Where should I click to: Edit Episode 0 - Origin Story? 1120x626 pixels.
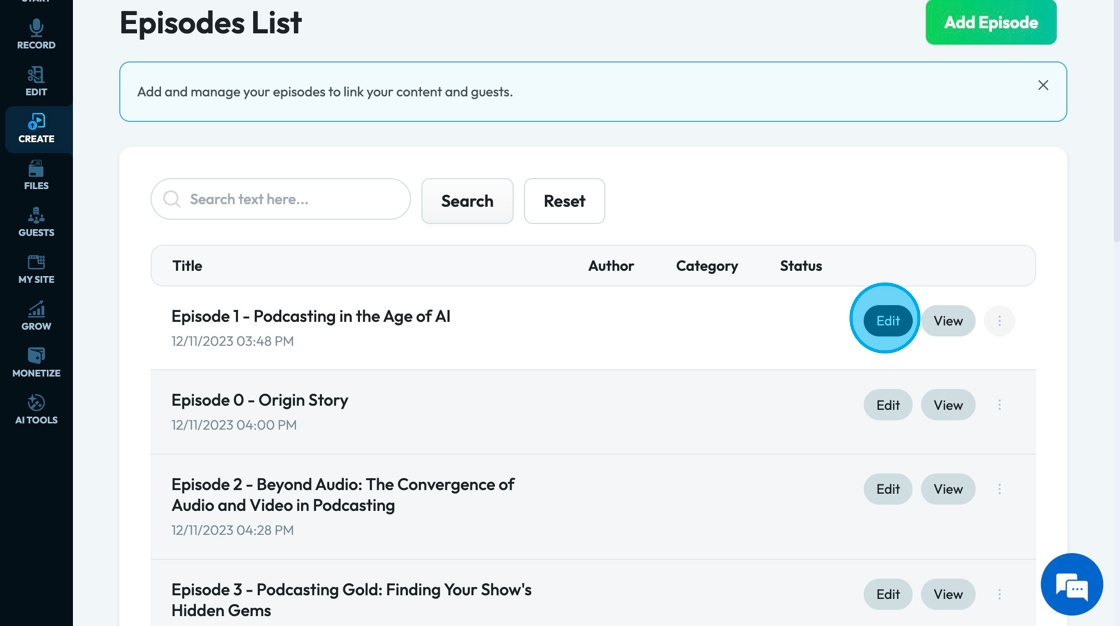888,405
